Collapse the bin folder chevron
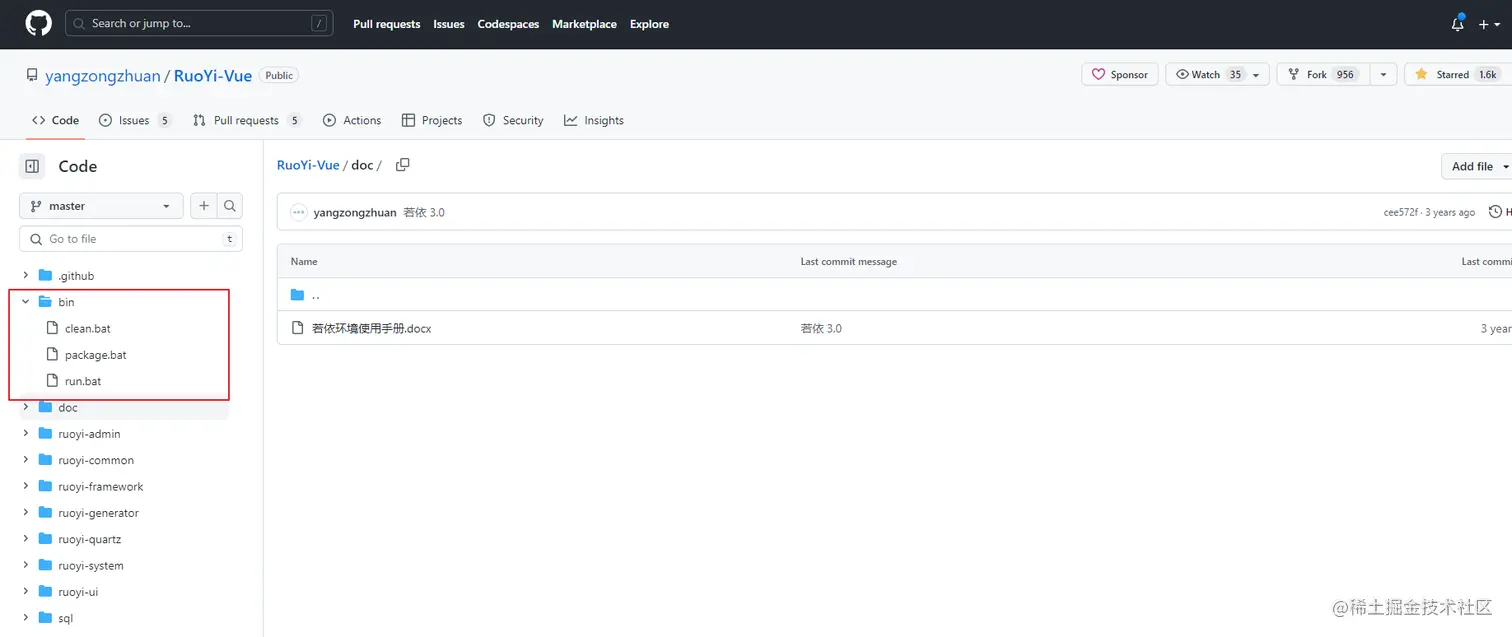This screenshot has height=637, width=1512. pos(26,301)
